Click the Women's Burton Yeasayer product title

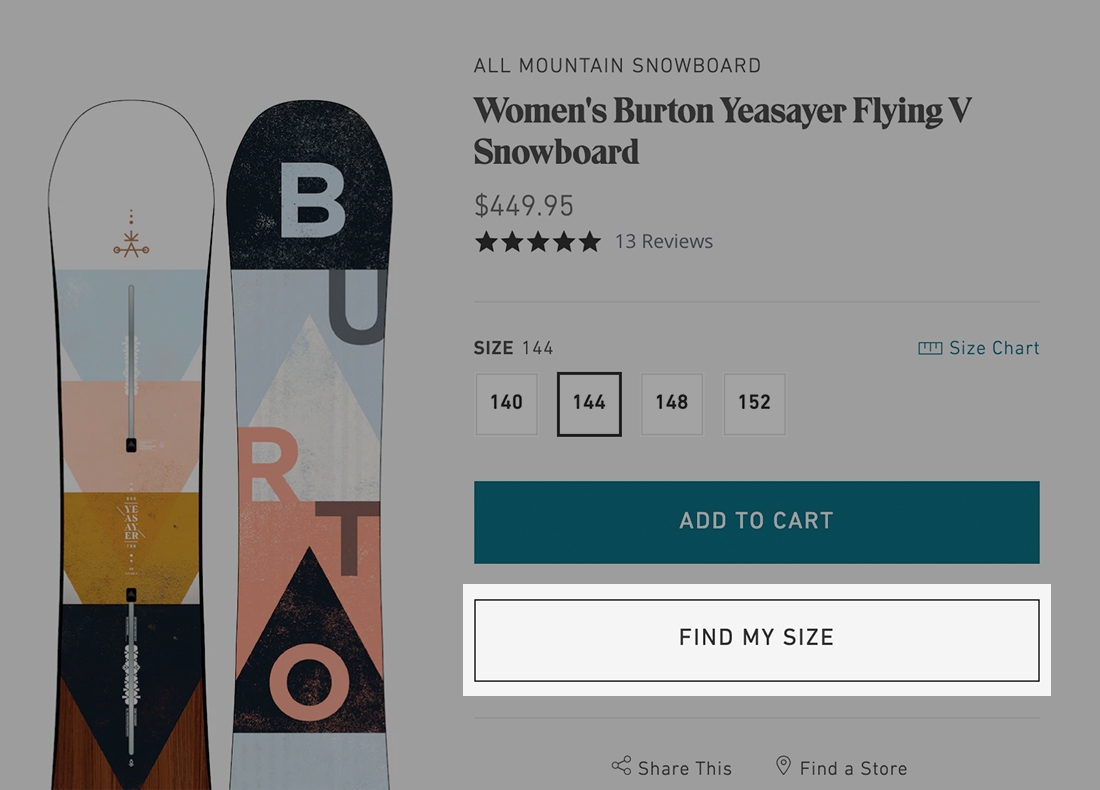[x=722, y=131]
